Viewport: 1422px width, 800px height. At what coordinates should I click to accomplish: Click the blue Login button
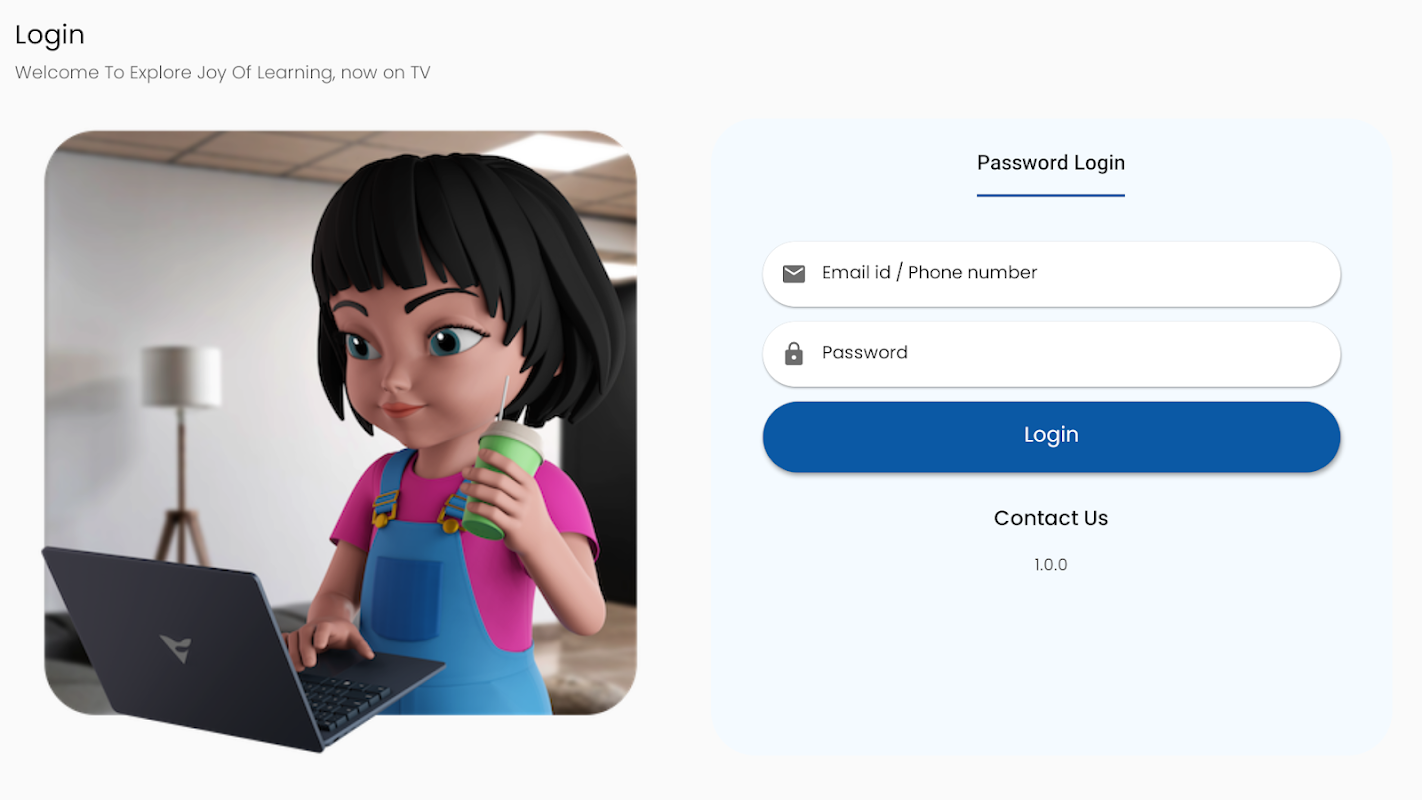[x=1051, y=436]
